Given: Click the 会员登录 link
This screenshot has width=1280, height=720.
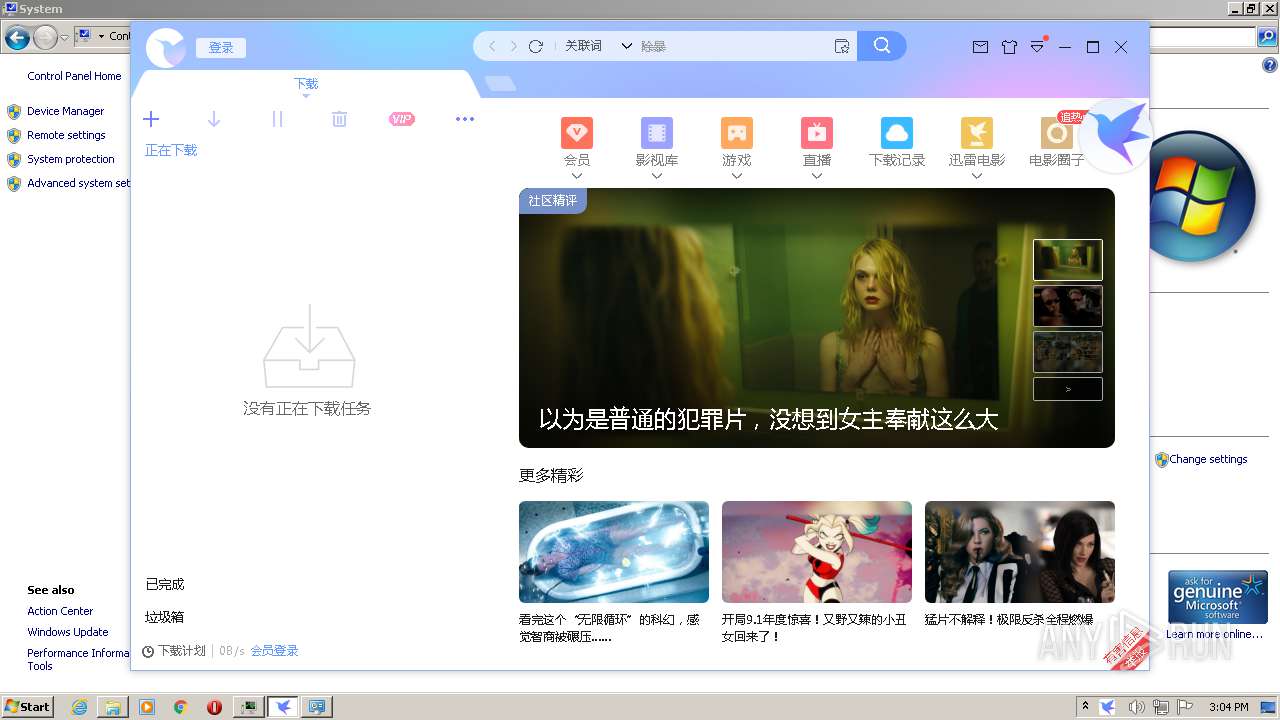Looking at the screenshot, I should (275, 651).
